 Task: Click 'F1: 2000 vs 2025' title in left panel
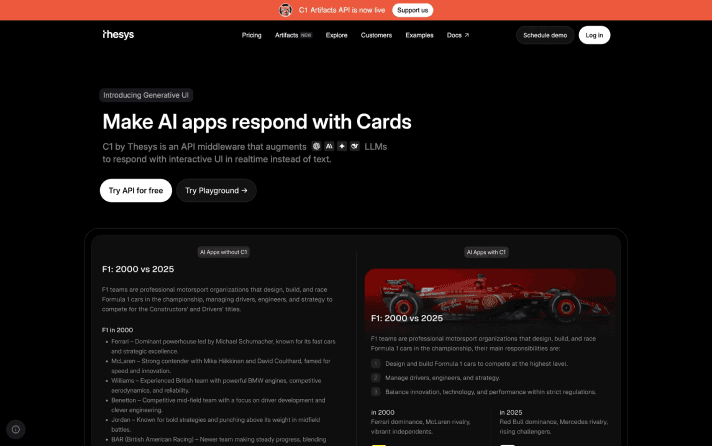tap(138, 269)
